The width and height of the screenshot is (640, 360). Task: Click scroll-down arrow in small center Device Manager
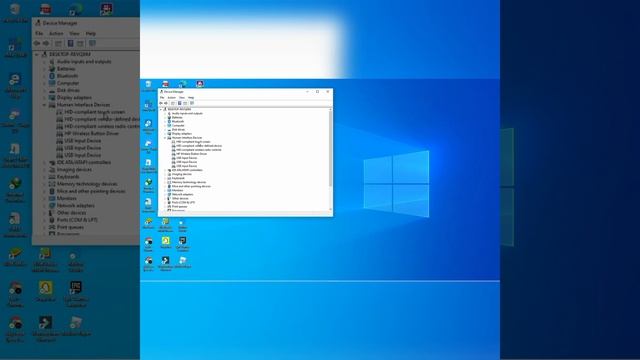331,209
